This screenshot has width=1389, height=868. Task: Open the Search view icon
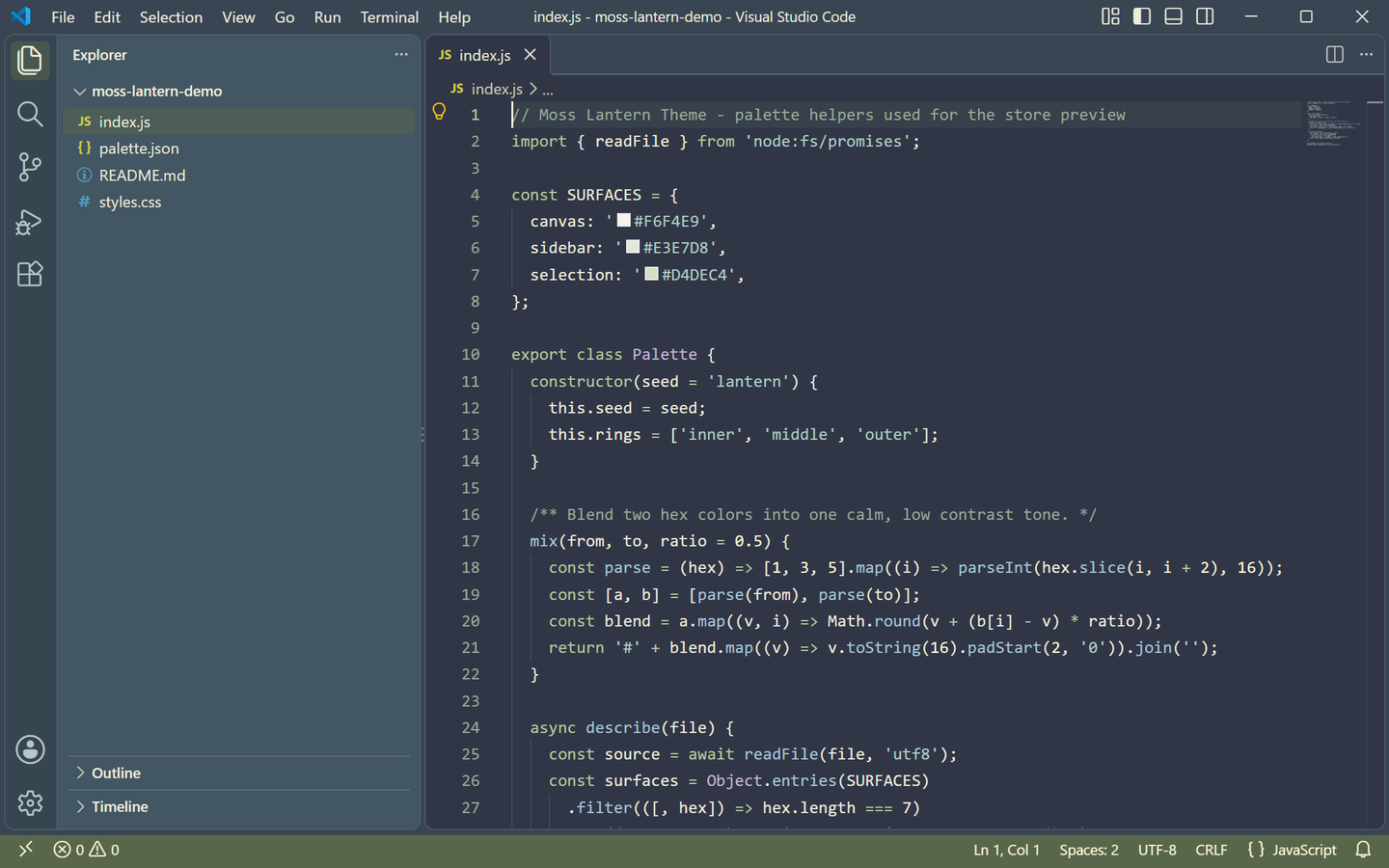click(30, 114)
